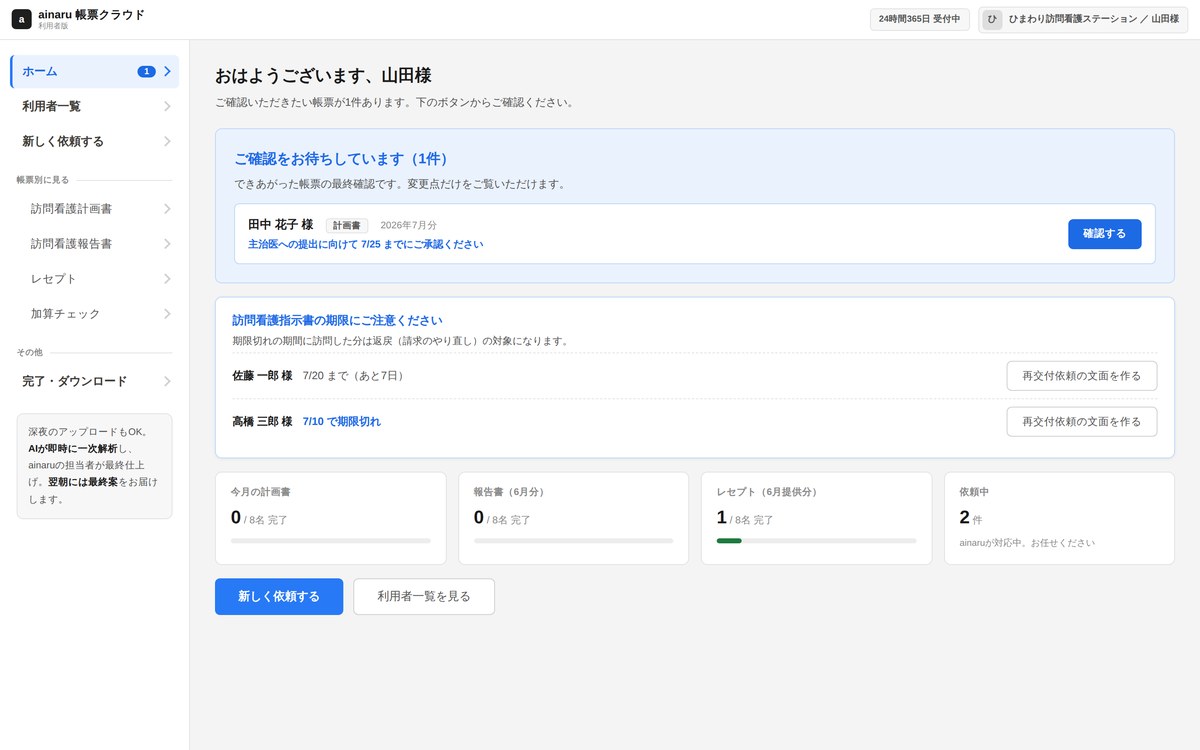The image size is (1200, 750).
Task: Open 利用者一覧 in the sidebar
Action: [x=95, y=106]
